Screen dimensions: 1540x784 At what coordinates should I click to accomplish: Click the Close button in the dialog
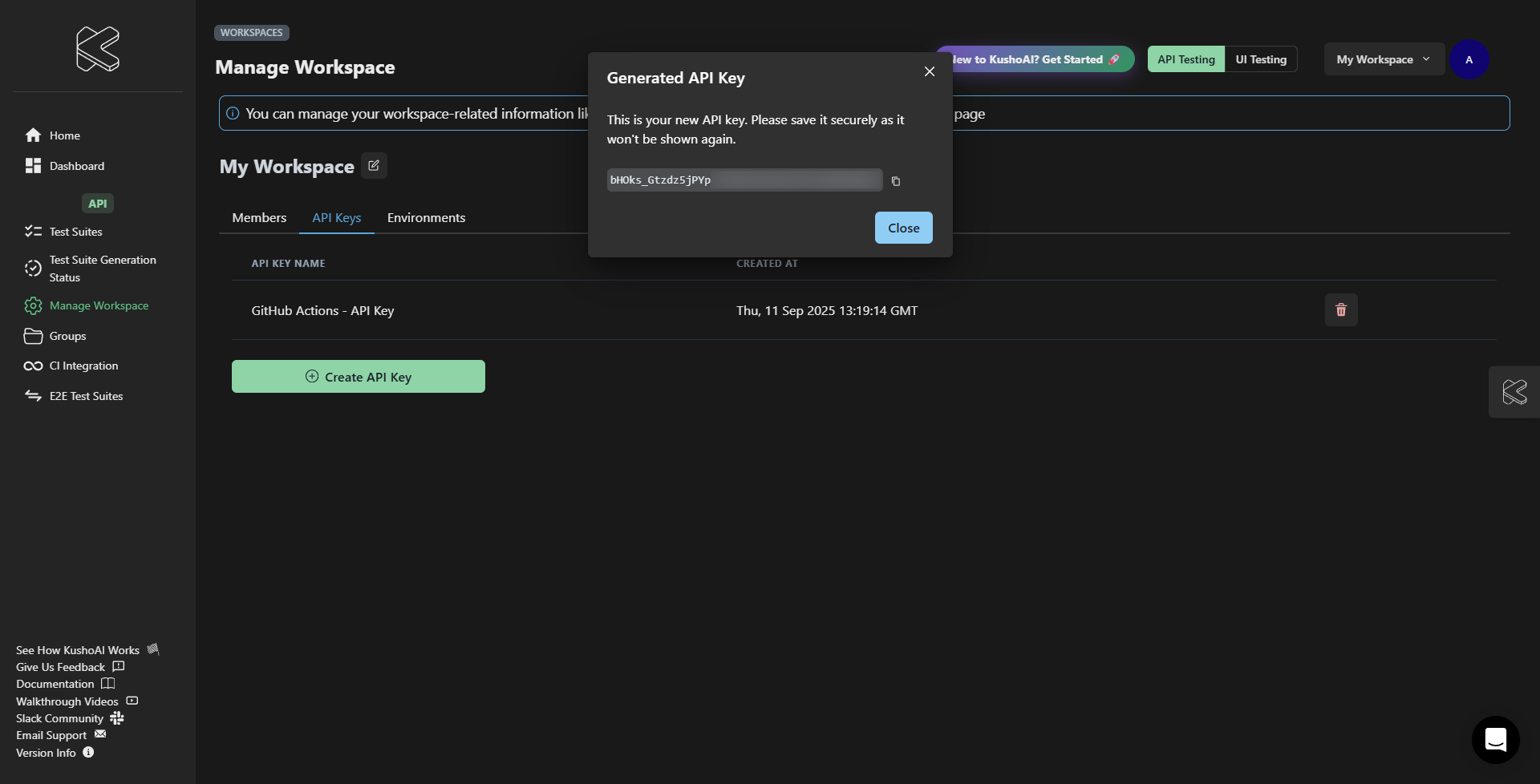point(903,228)
